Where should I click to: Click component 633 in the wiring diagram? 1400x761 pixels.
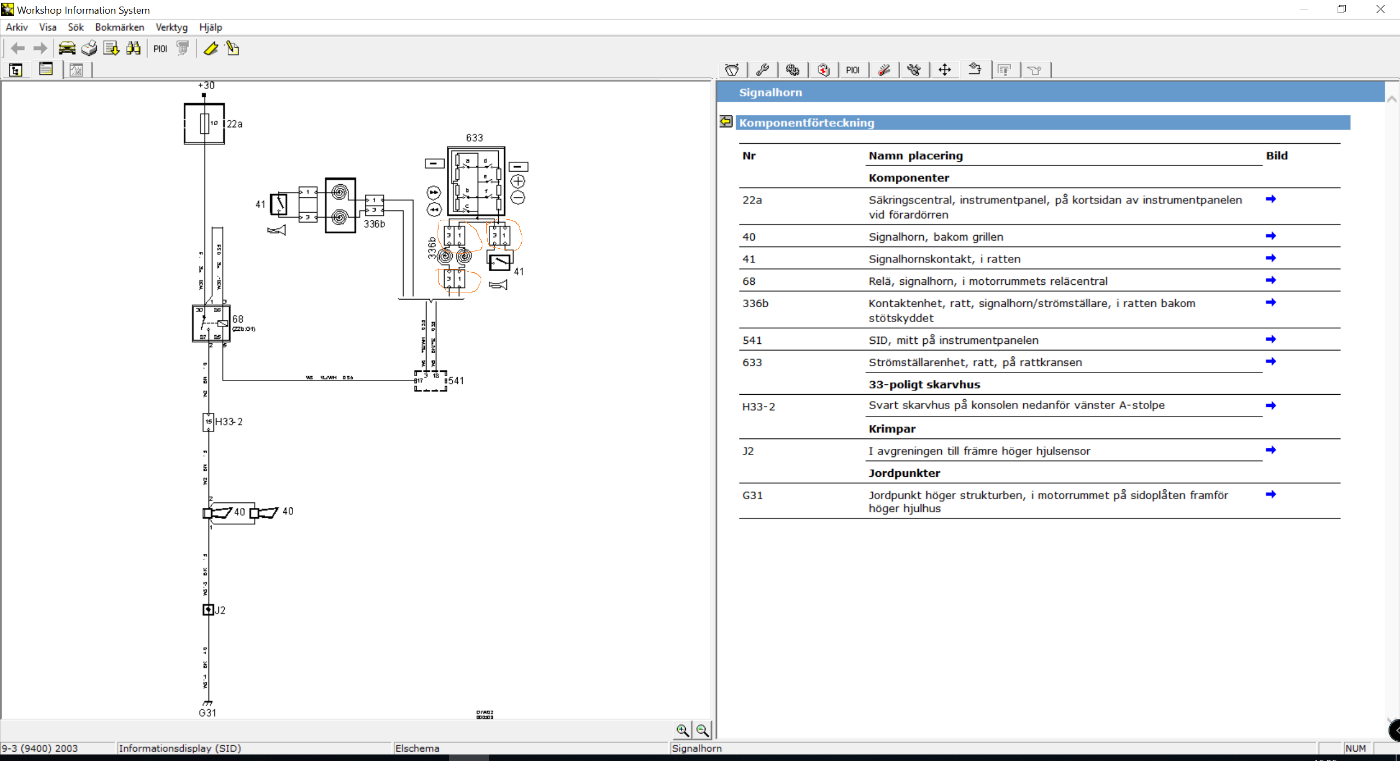pos(475,181)
